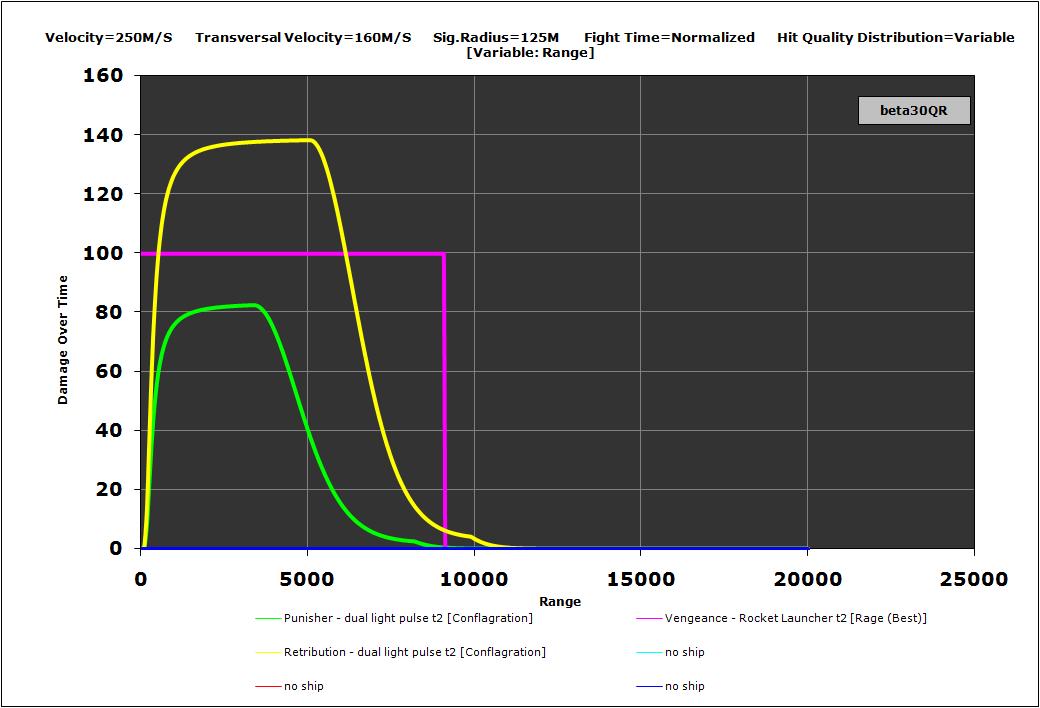This screenshot has height=708, width=1040.
Task: Click the 20 y-axis label
Action: 110,489
